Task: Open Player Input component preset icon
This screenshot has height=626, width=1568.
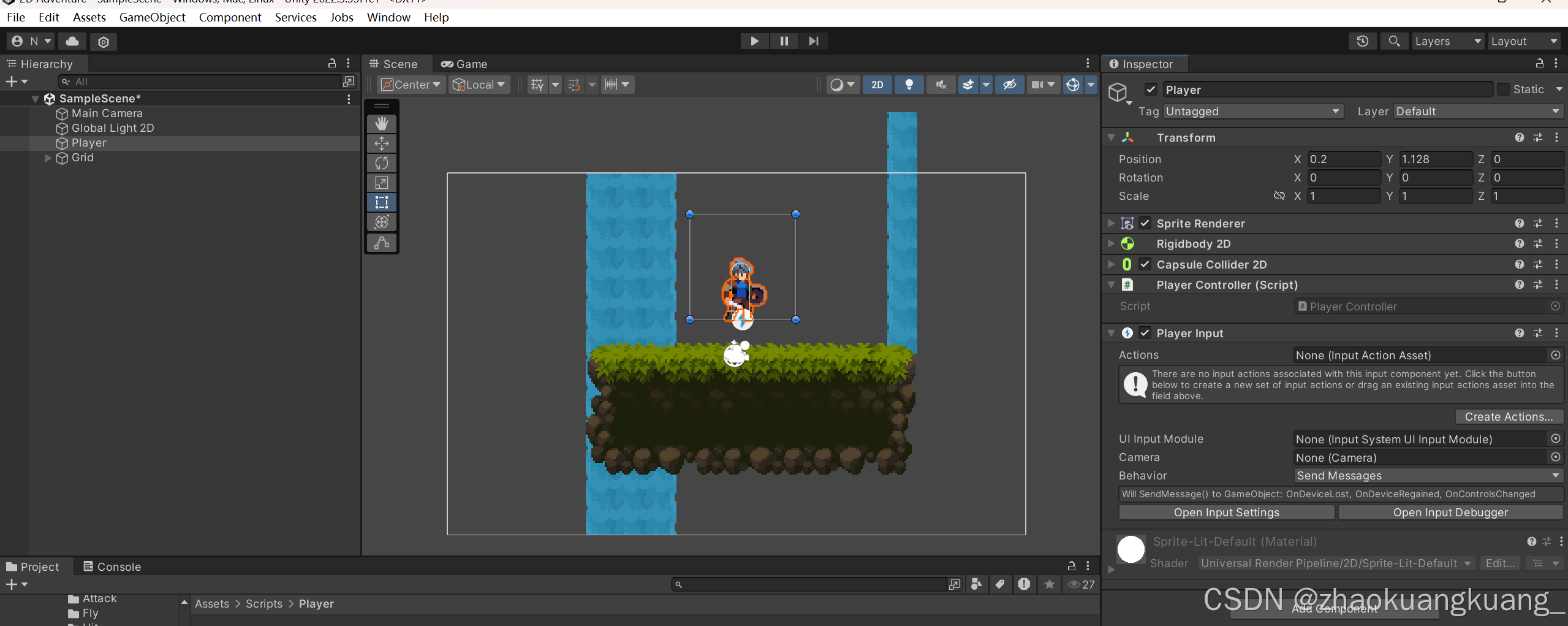Action: coord(1538,333)
